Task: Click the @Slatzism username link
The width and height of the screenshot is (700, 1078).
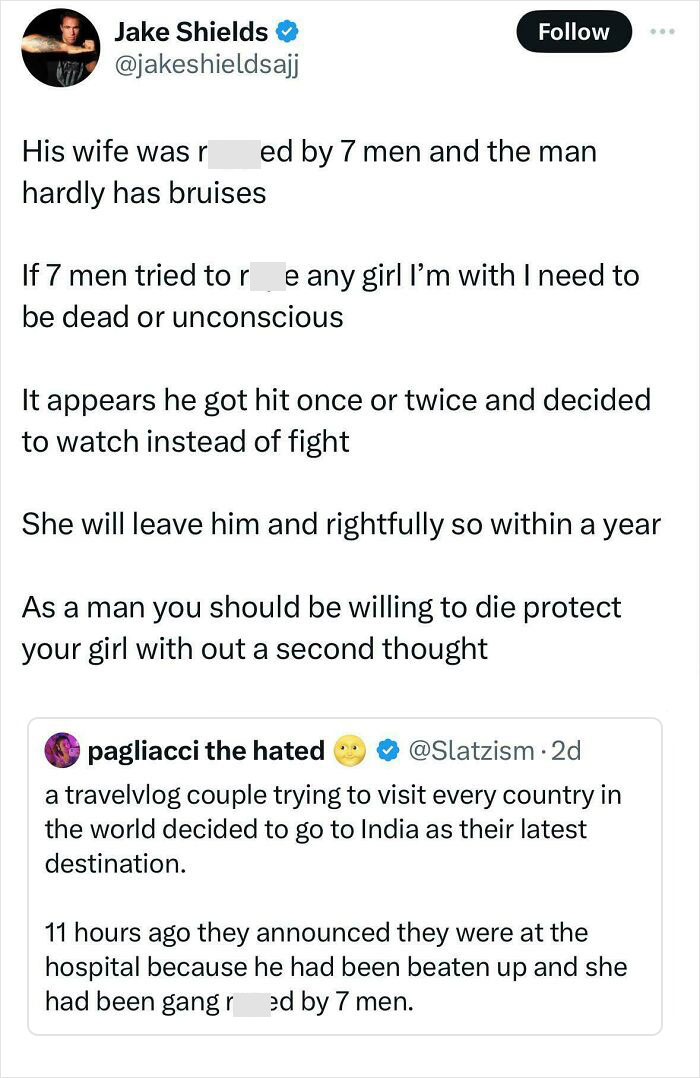Action: coord(470,749)
